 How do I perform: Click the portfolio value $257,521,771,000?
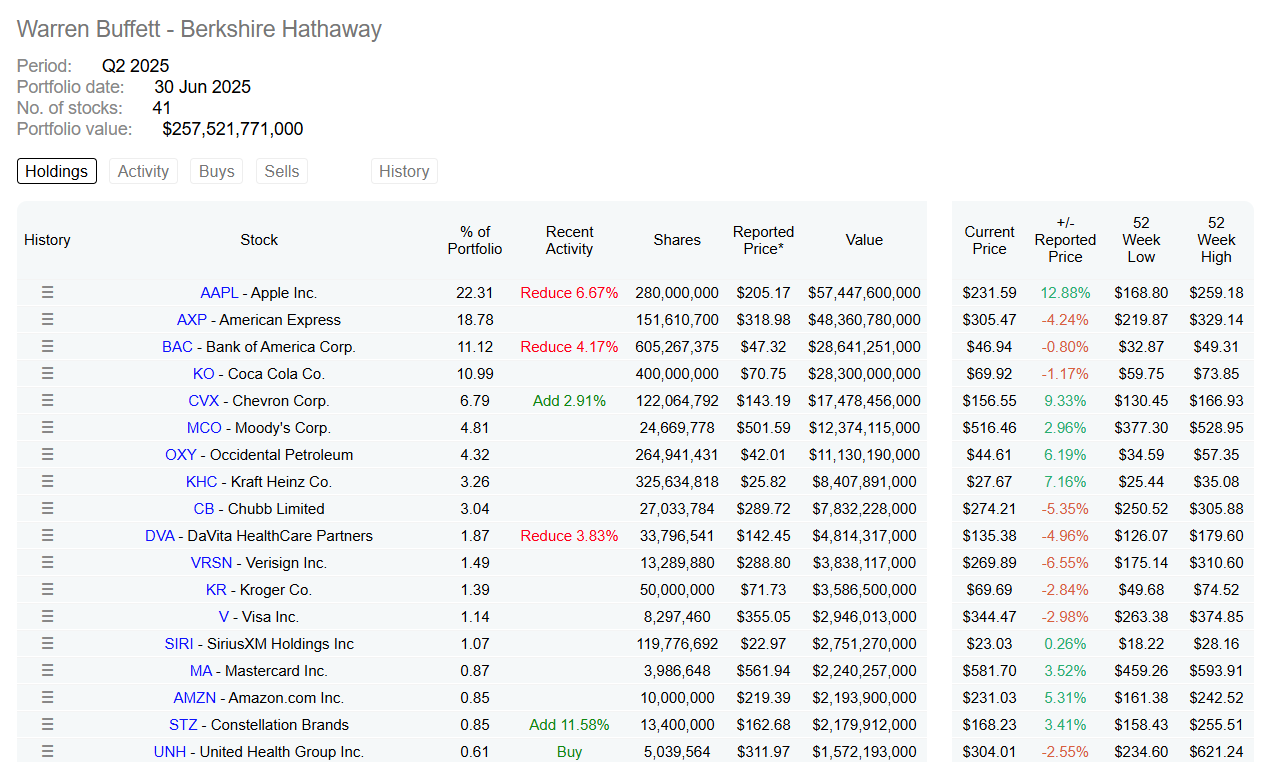232,129
